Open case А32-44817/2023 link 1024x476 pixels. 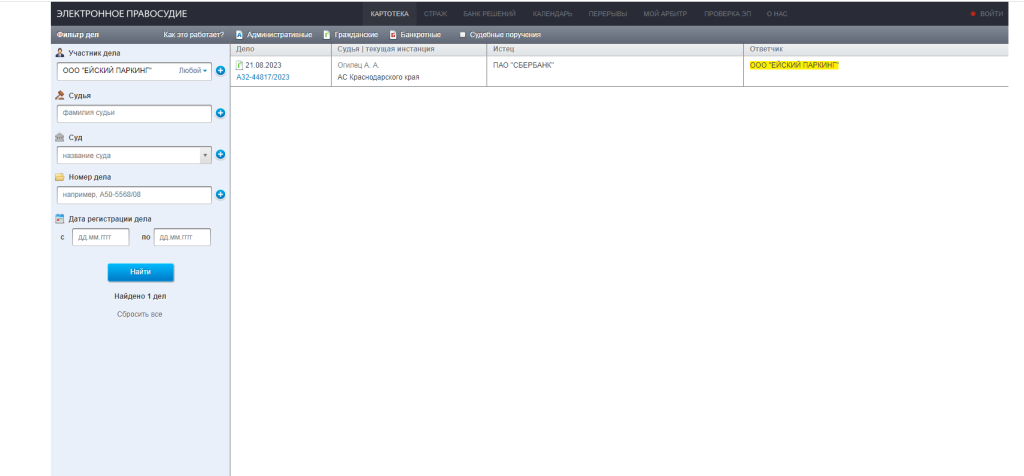tap(263, 77)
